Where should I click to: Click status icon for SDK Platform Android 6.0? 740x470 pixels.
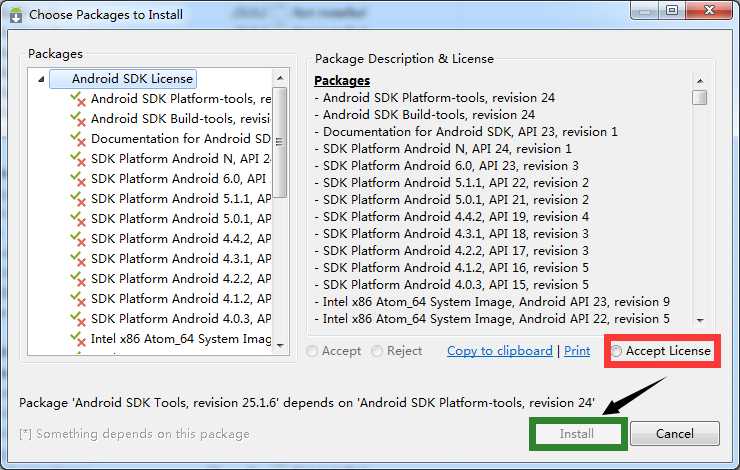(x=77, y=179)
